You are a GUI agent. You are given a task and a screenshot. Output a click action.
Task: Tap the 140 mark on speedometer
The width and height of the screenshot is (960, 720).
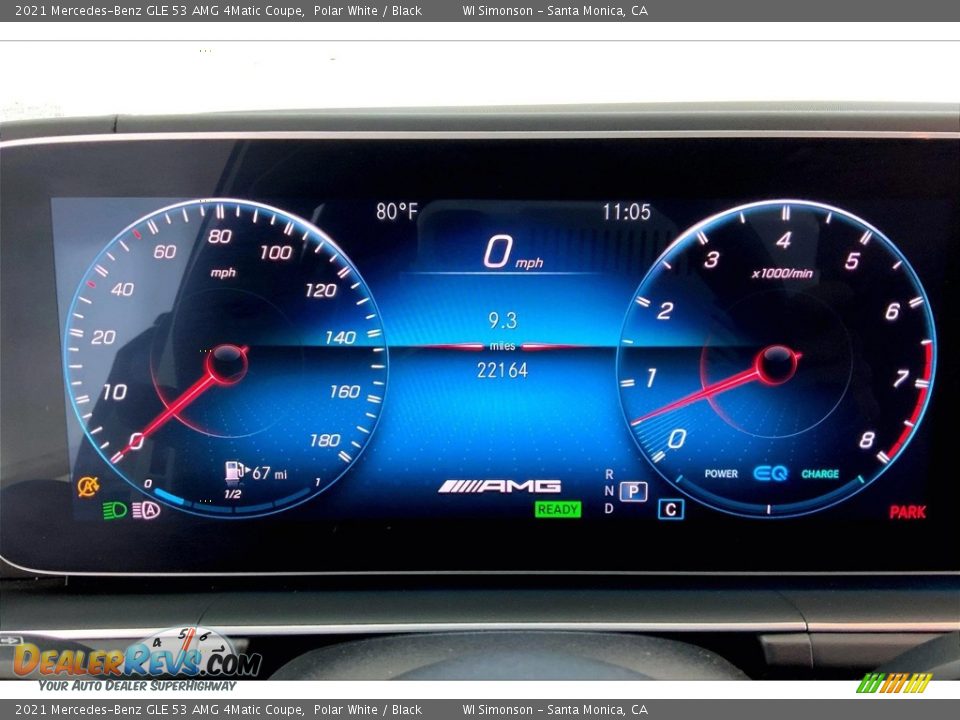340,337
